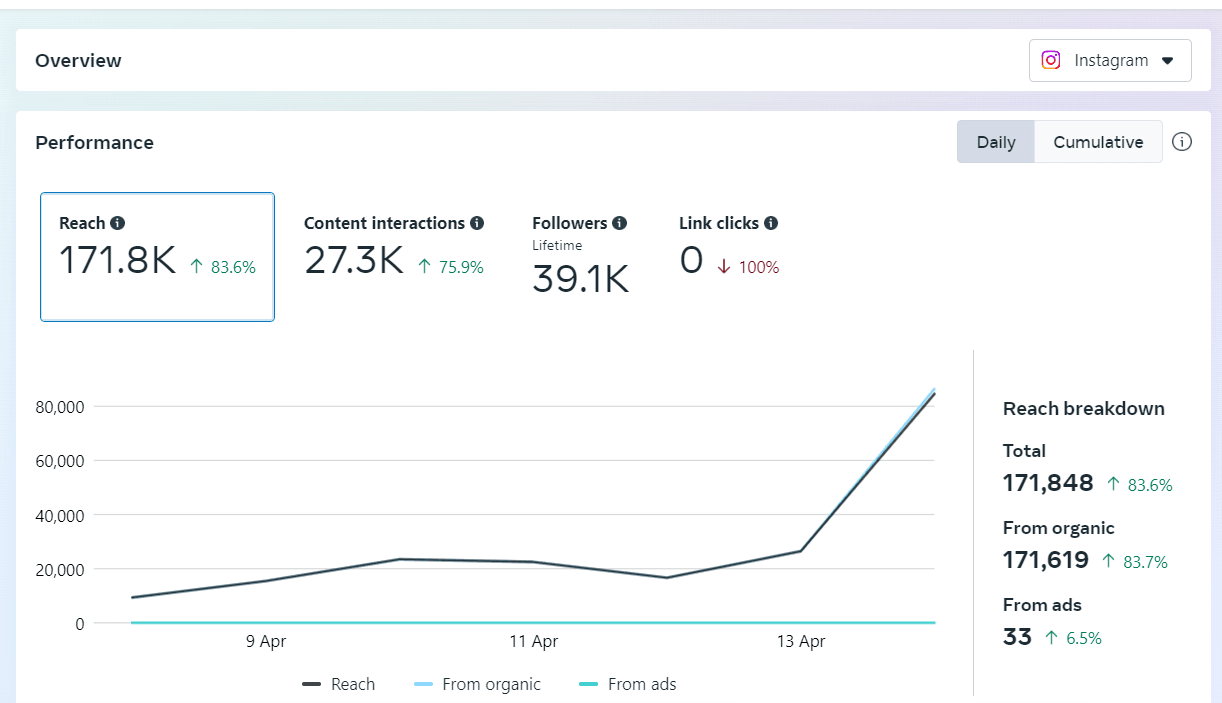The height and width of the screenshot is (703, 1222).
Task: Toggle the From organic legend series
Action: [x=477, y=684]
